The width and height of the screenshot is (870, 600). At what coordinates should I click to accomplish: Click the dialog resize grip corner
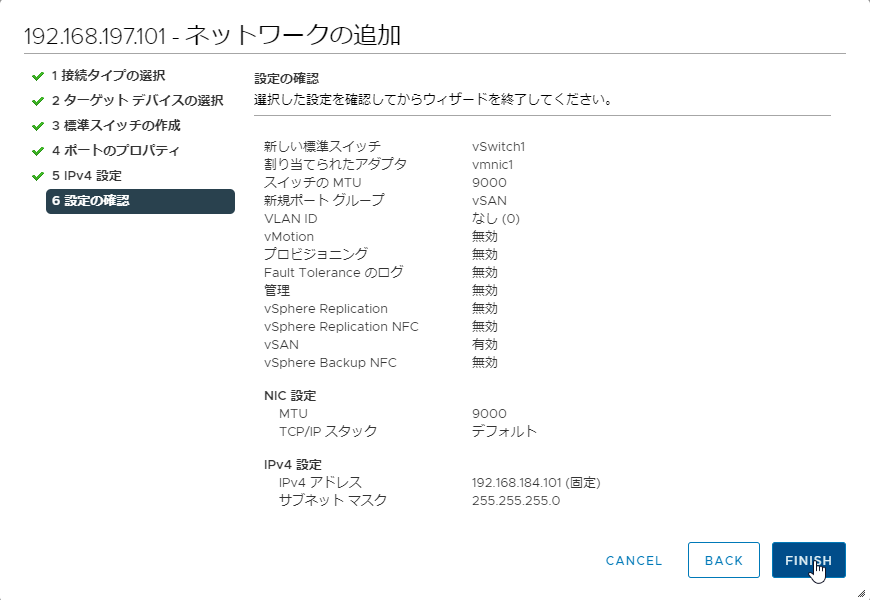861,593
